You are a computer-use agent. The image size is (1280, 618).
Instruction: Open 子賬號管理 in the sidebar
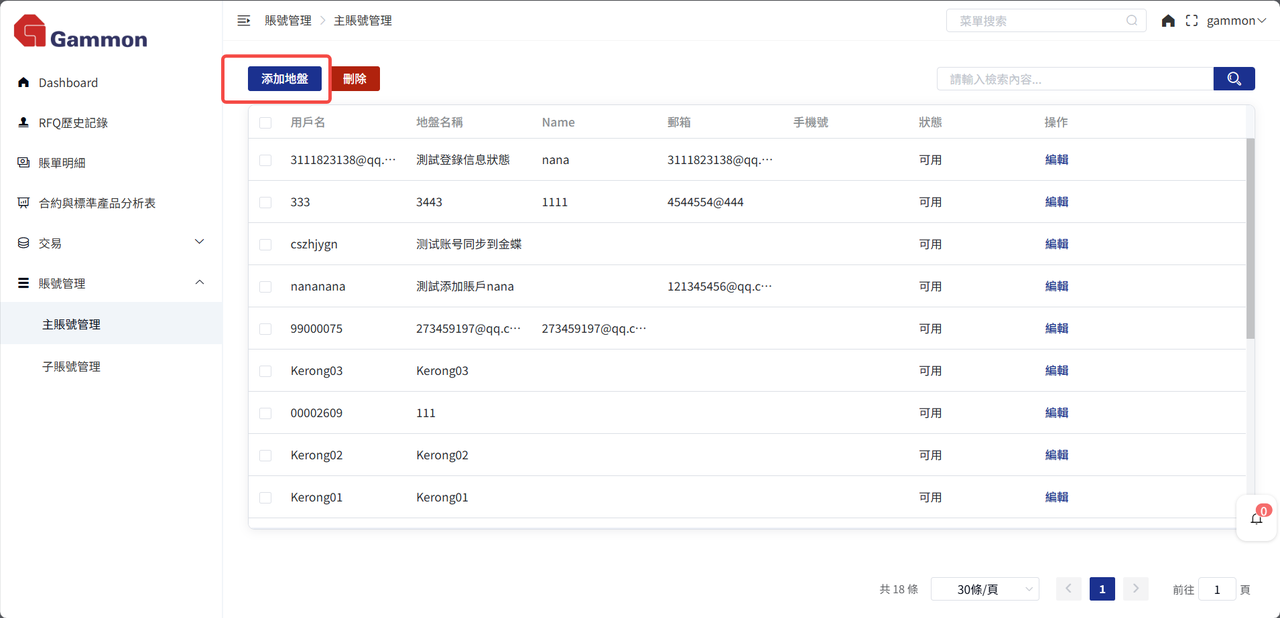71,367
